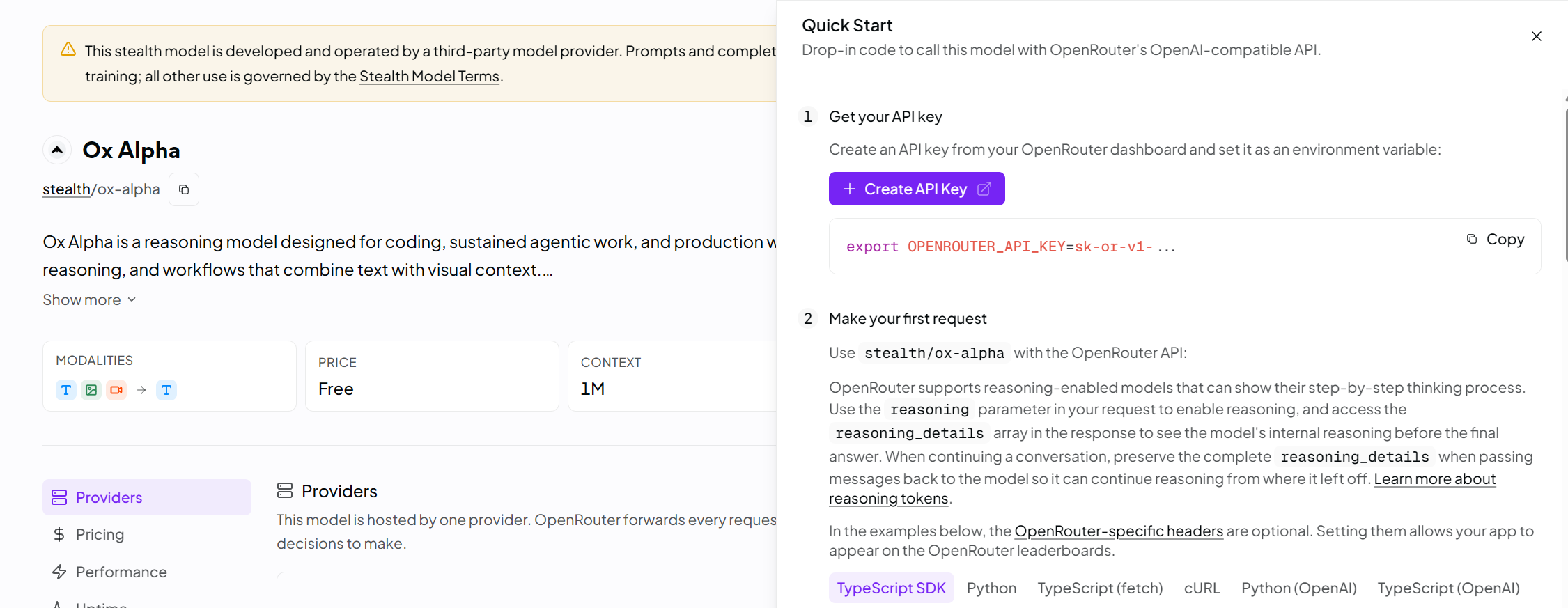The height and width of the screenshot is (608, 1568).
Task: Expand description with Show more
Action: 89,300
